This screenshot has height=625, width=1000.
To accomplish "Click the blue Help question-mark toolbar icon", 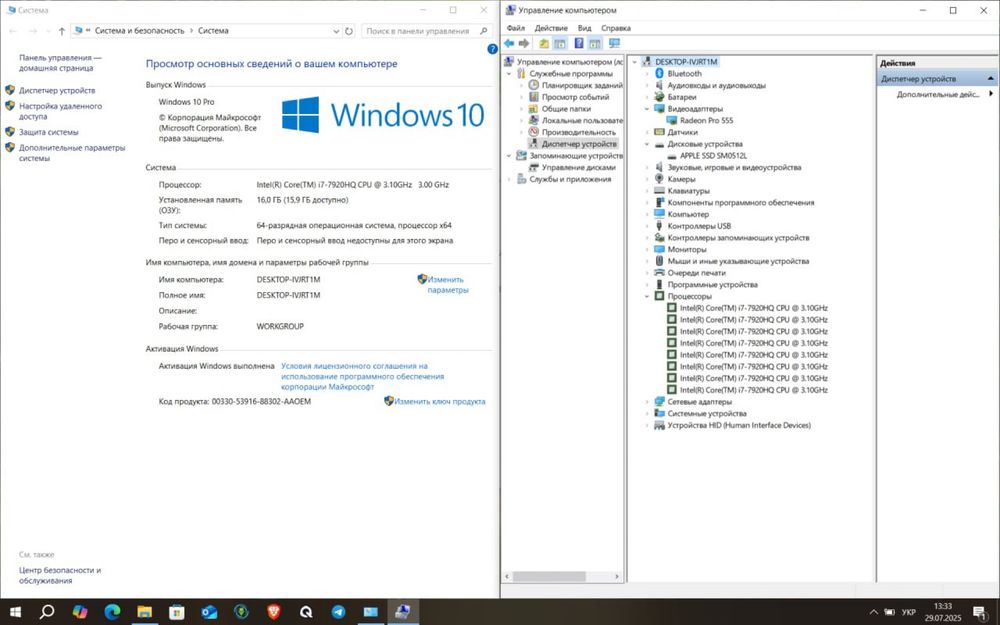I will (x=578, y=43).
